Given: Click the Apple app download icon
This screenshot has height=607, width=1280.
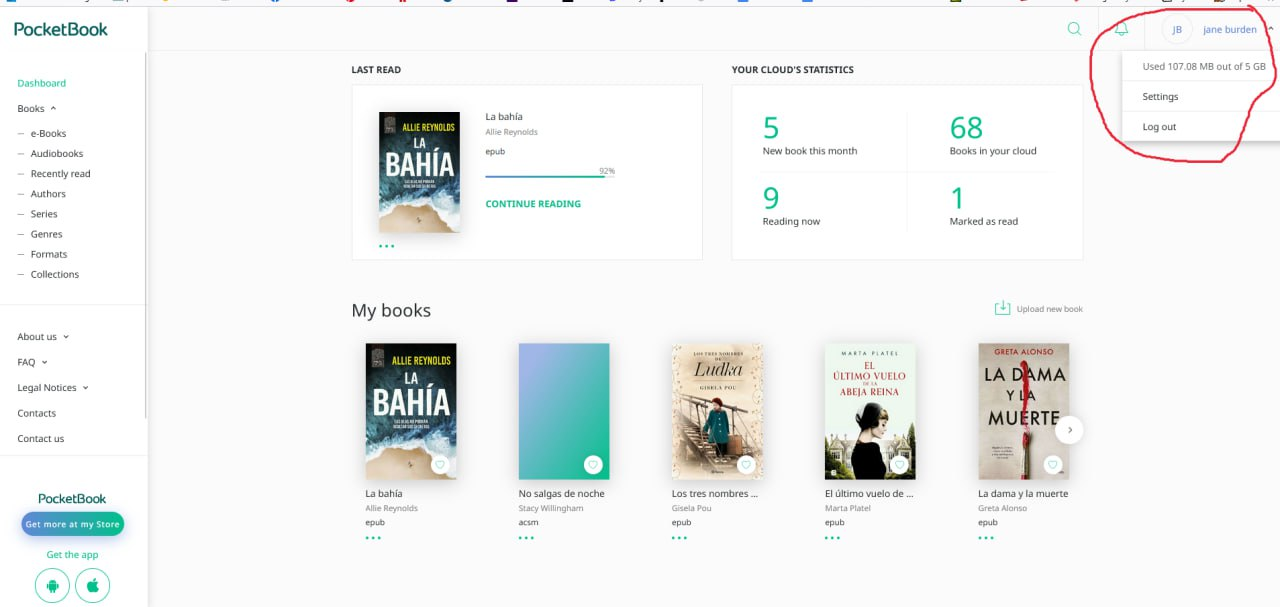Looking at the screenshot, I should 92,586.
